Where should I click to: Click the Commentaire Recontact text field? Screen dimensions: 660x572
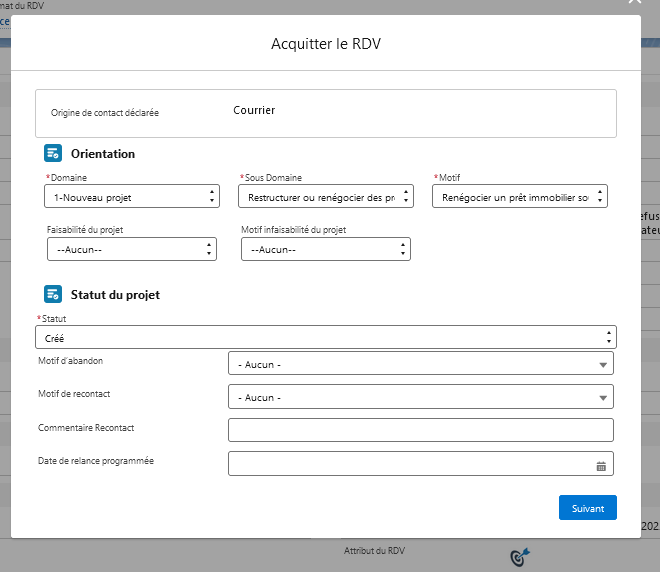[x=420, y=430]
